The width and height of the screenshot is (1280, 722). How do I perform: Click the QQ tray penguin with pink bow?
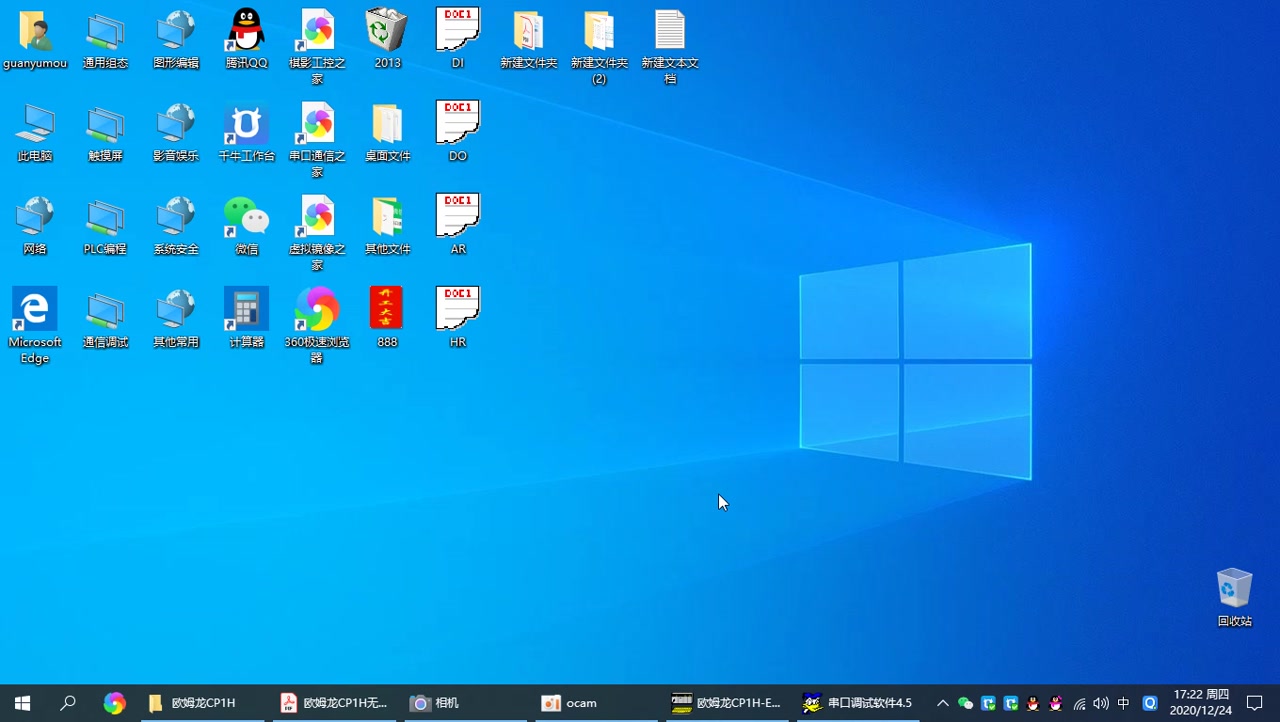click(x=1055, y=703)
